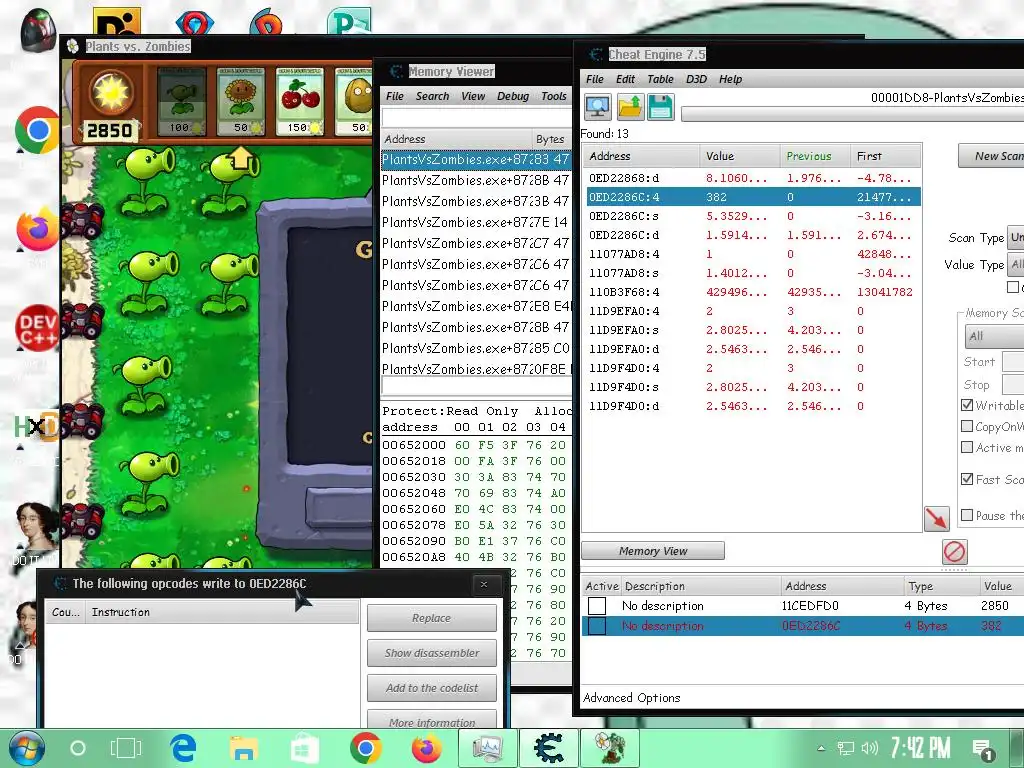Click the Windows Start button
This screenshot has height=768, width=1024.
pyautogui.click(x=26, y=748)
